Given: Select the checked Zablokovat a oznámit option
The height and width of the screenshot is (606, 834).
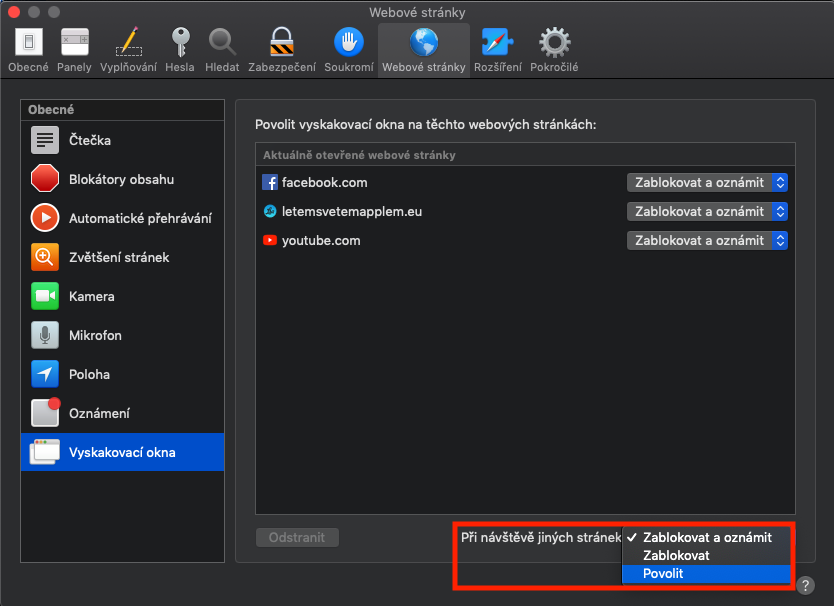Looking at the screenshot, I should tap(706, 537).
